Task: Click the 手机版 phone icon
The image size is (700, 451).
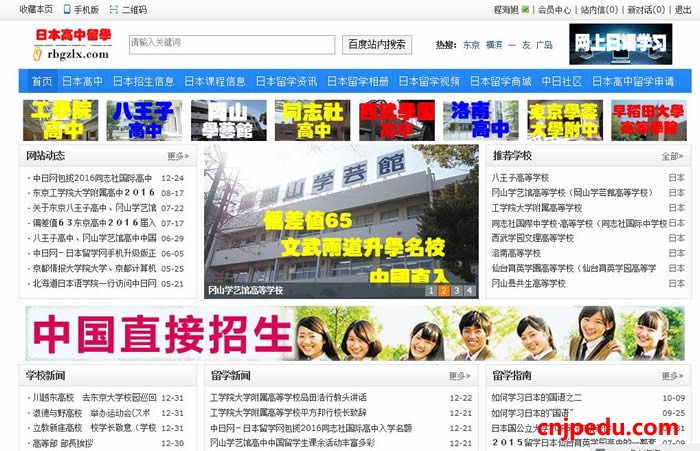Action: click(x=67, y=9)
